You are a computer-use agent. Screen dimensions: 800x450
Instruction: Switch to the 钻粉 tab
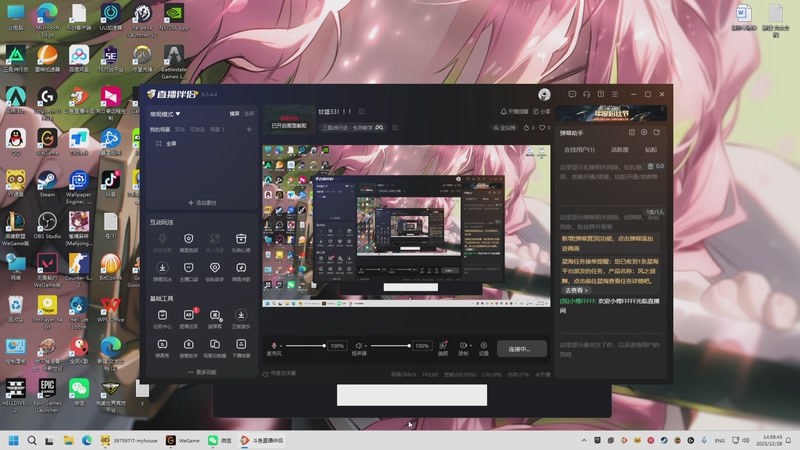(651, 149)
